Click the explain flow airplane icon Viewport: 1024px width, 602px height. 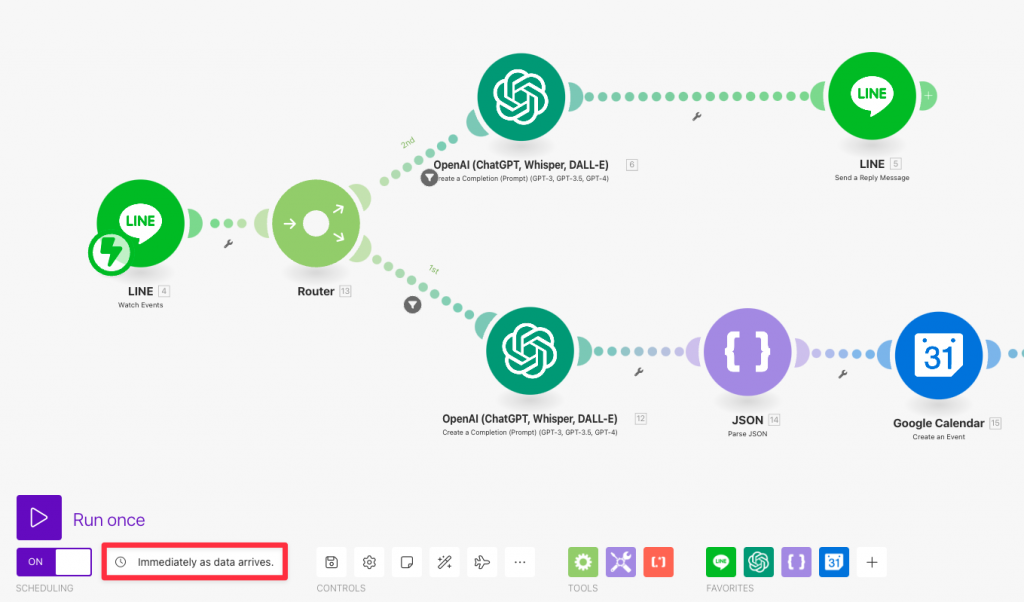(482, 562)
